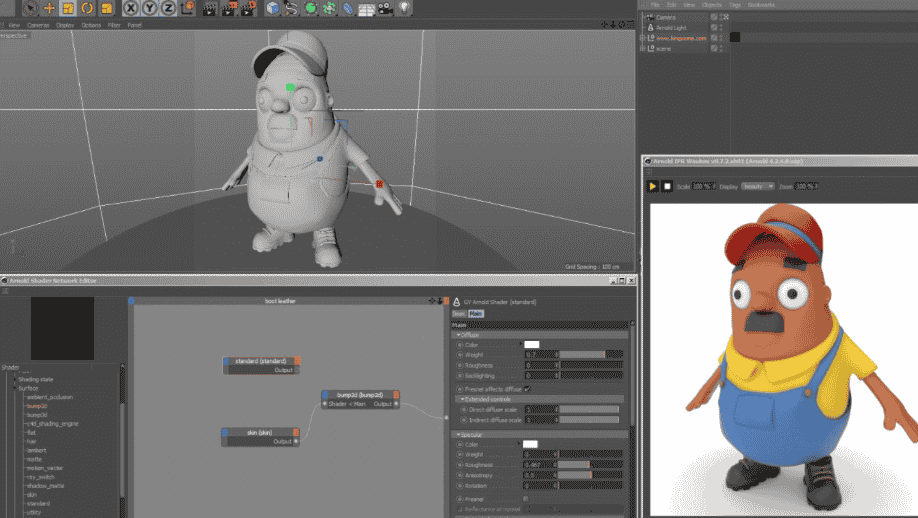
Task: Adjust the Diffuse Weight slider
Action: tap(591, 355)
